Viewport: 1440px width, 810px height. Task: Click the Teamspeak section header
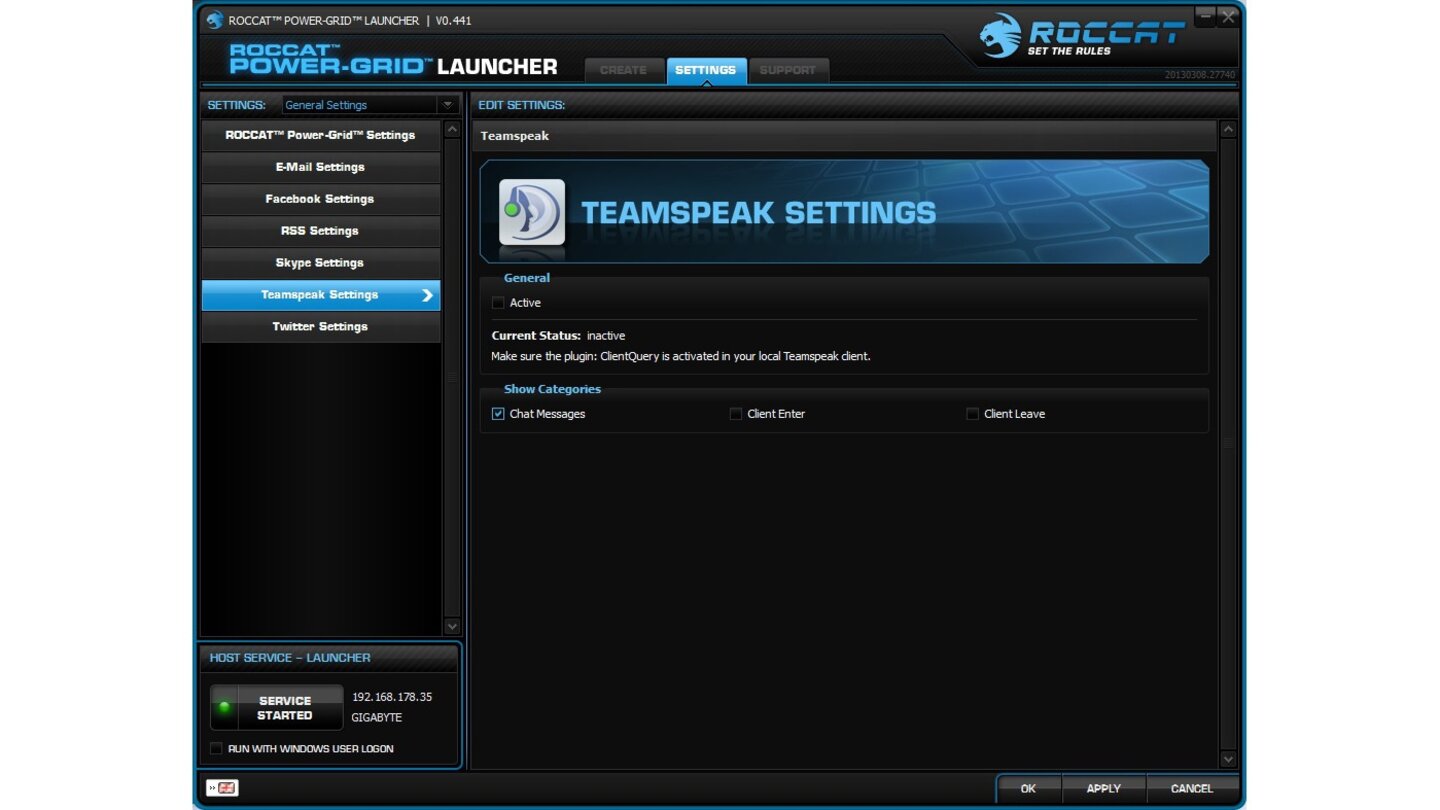843,136
